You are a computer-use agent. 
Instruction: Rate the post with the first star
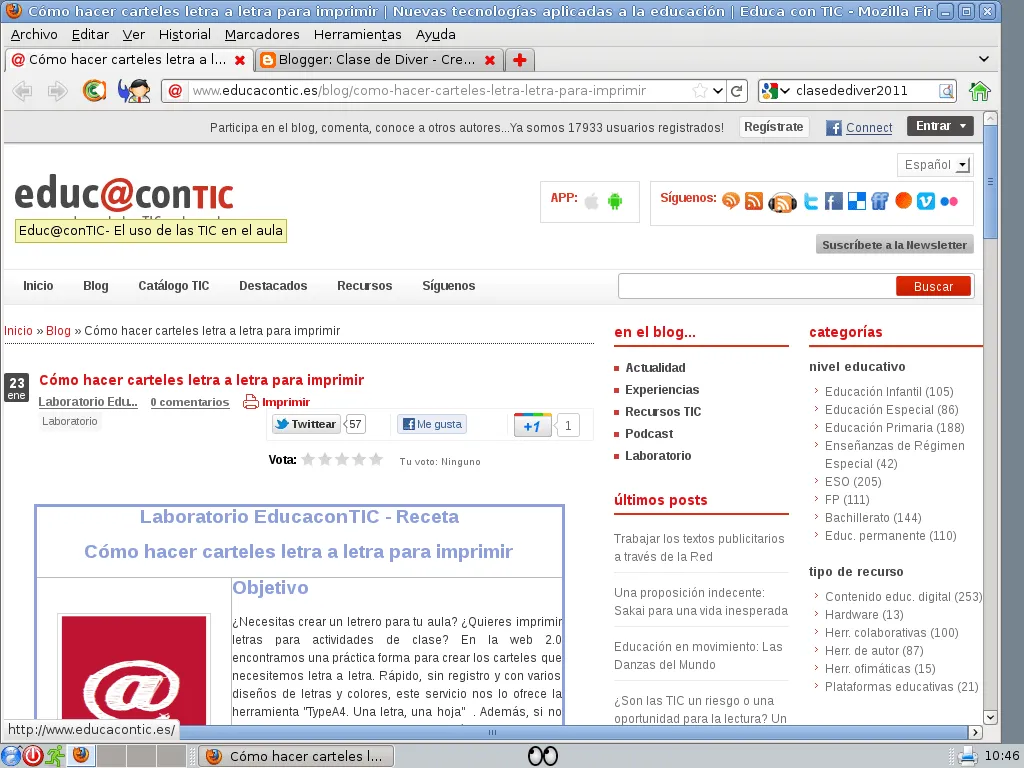click(308, 460)
